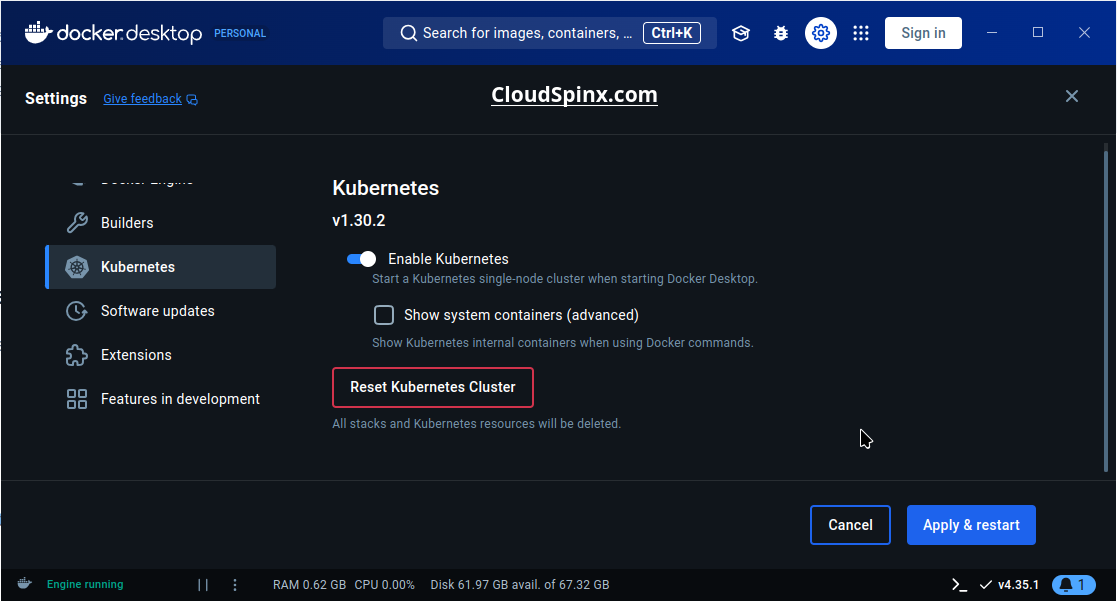Check Show system containers (advanced)
Viewport: 1117px width, 602px height.
point(384,314)
